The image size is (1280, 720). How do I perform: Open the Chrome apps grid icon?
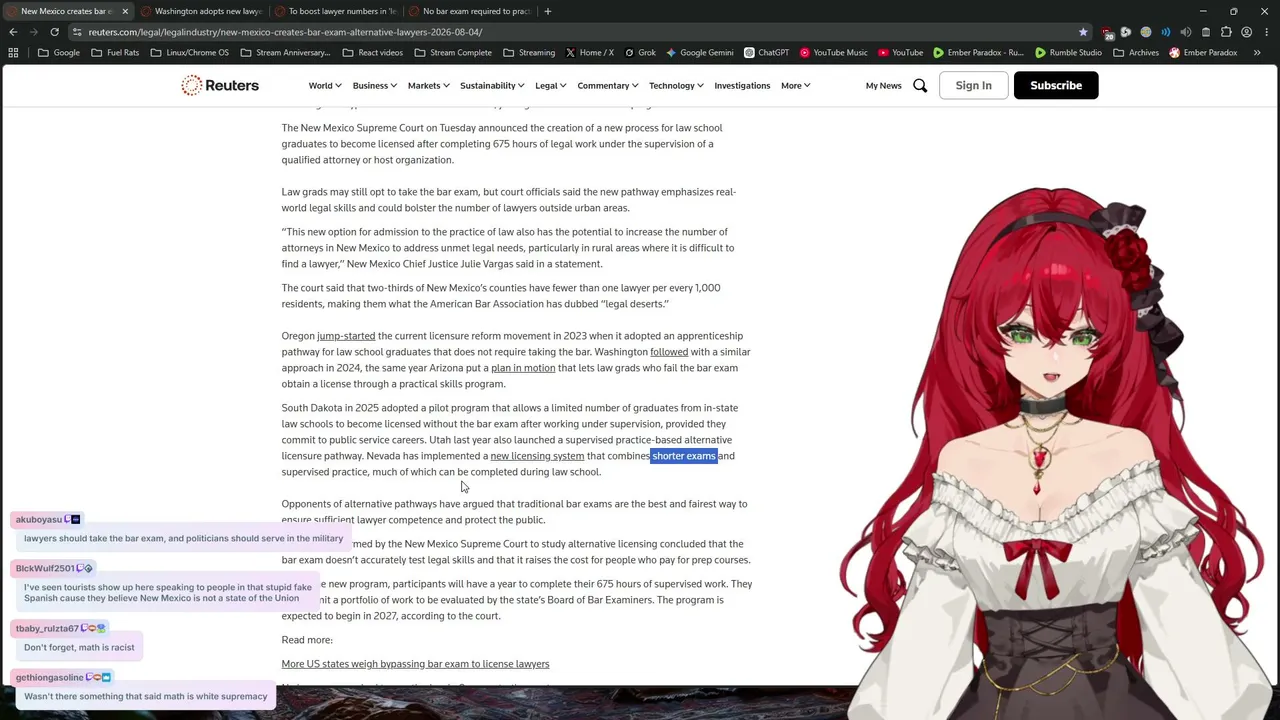[13, 53]
